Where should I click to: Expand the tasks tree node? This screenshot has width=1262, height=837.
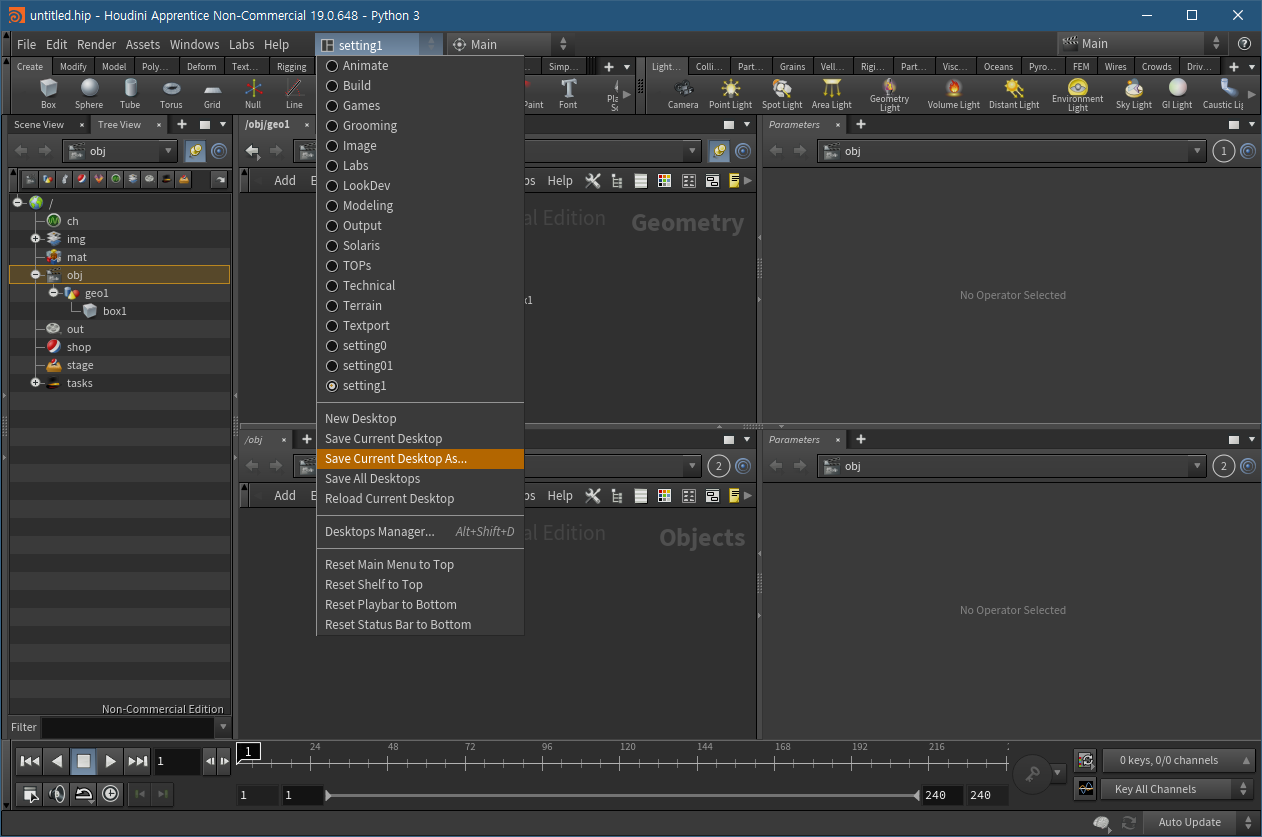pyautogui.click(x=35, y=383)
